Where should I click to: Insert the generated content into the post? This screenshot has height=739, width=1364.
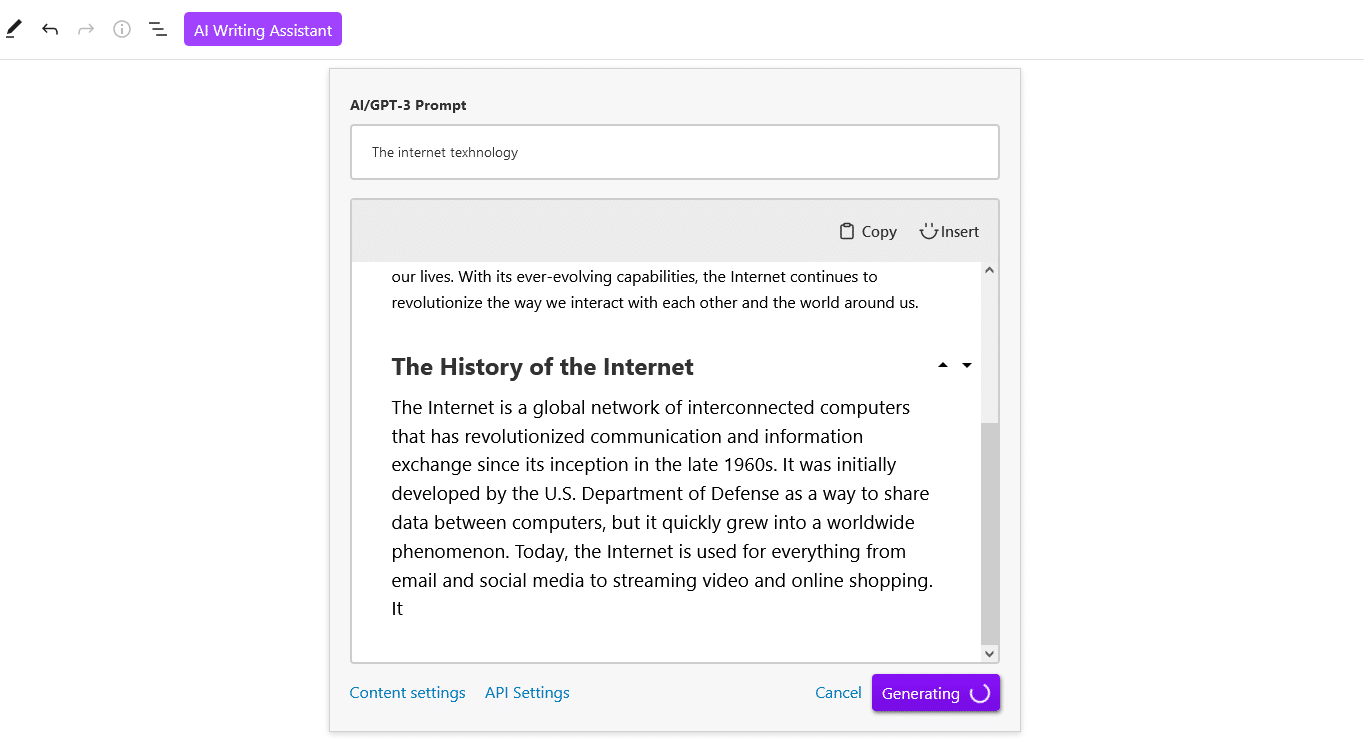(x=949, y=232)
